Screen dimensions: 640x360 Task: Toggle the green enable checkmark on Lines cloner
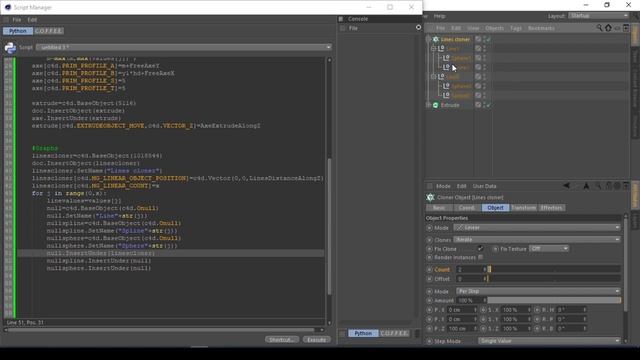coord(488,39)
